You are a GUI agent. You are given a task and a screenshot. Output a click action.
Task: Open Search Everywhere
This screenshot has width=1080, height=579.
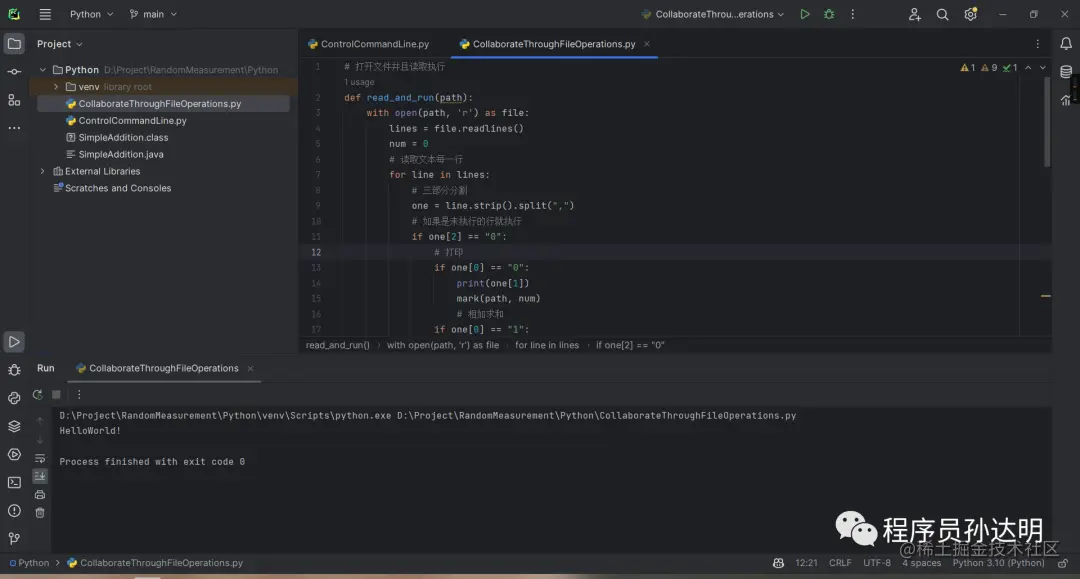(x=942, y=14)
